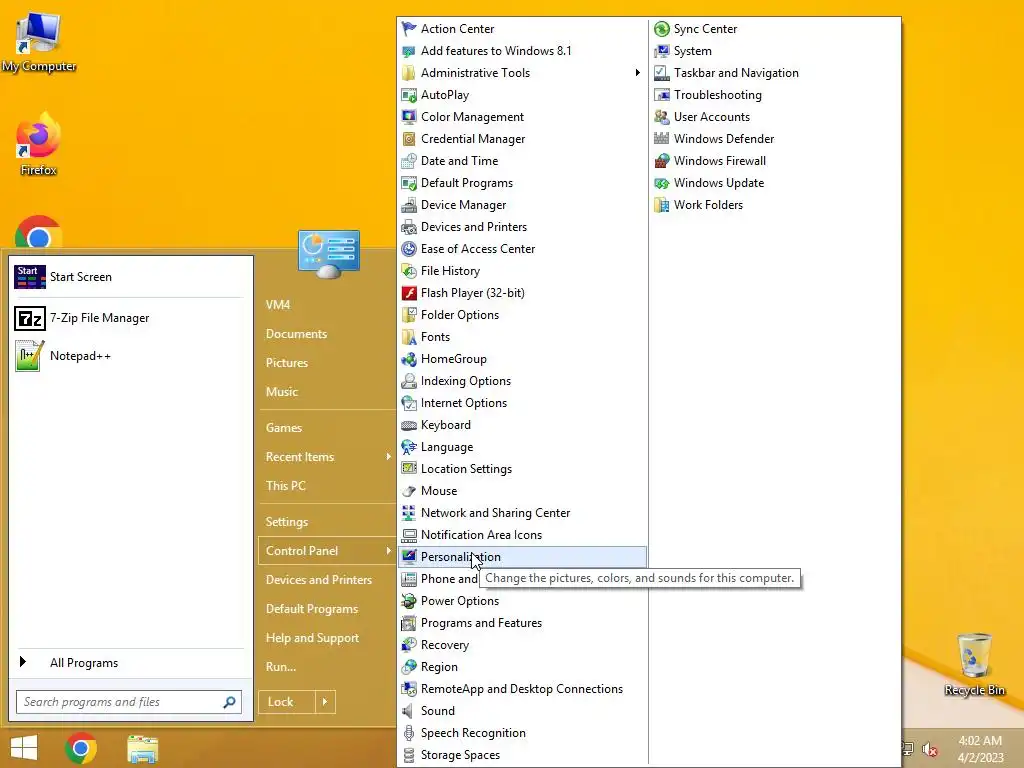Expand Administrative Tools submenu arrow

[x=637, y=72]
